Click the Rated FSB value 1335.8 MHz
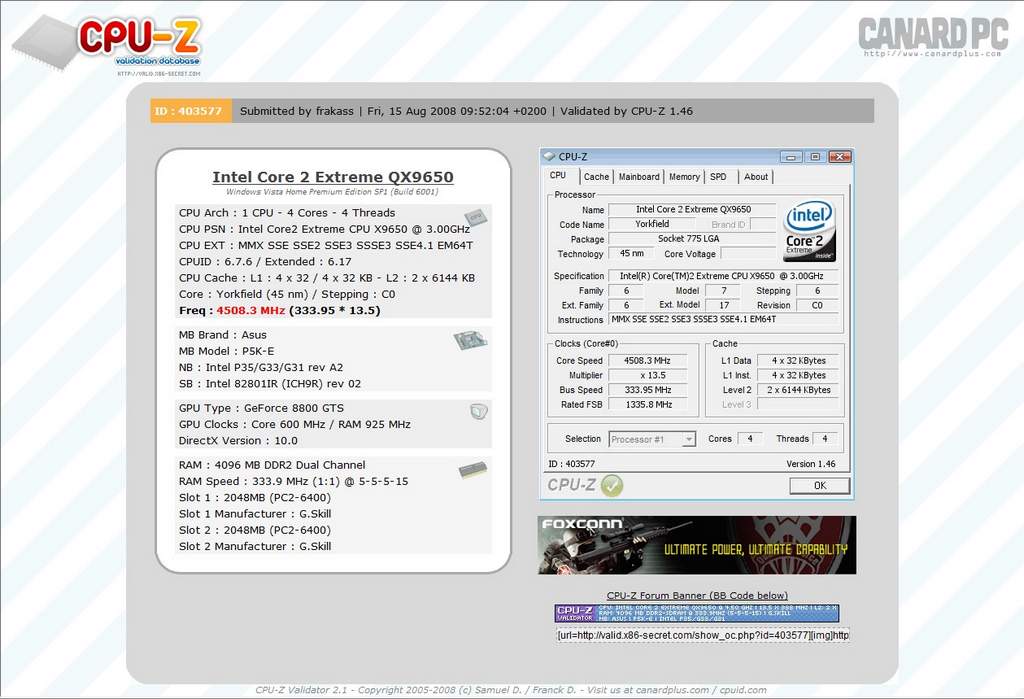Image resolution: width=1024 pixels, height=699 pixels. (x=647, y=404)
